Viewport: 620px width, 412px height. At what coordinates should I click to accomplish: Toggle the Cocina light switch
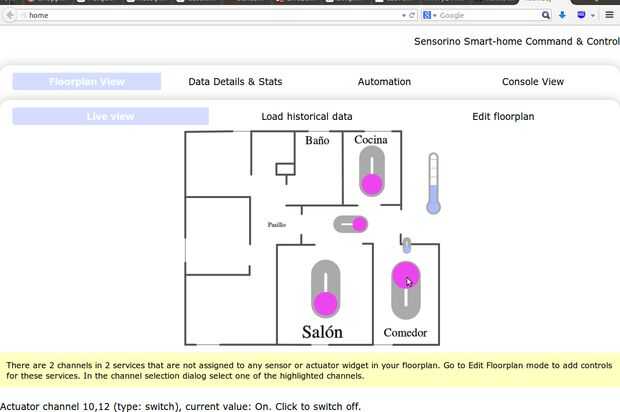tap(372, 171)
